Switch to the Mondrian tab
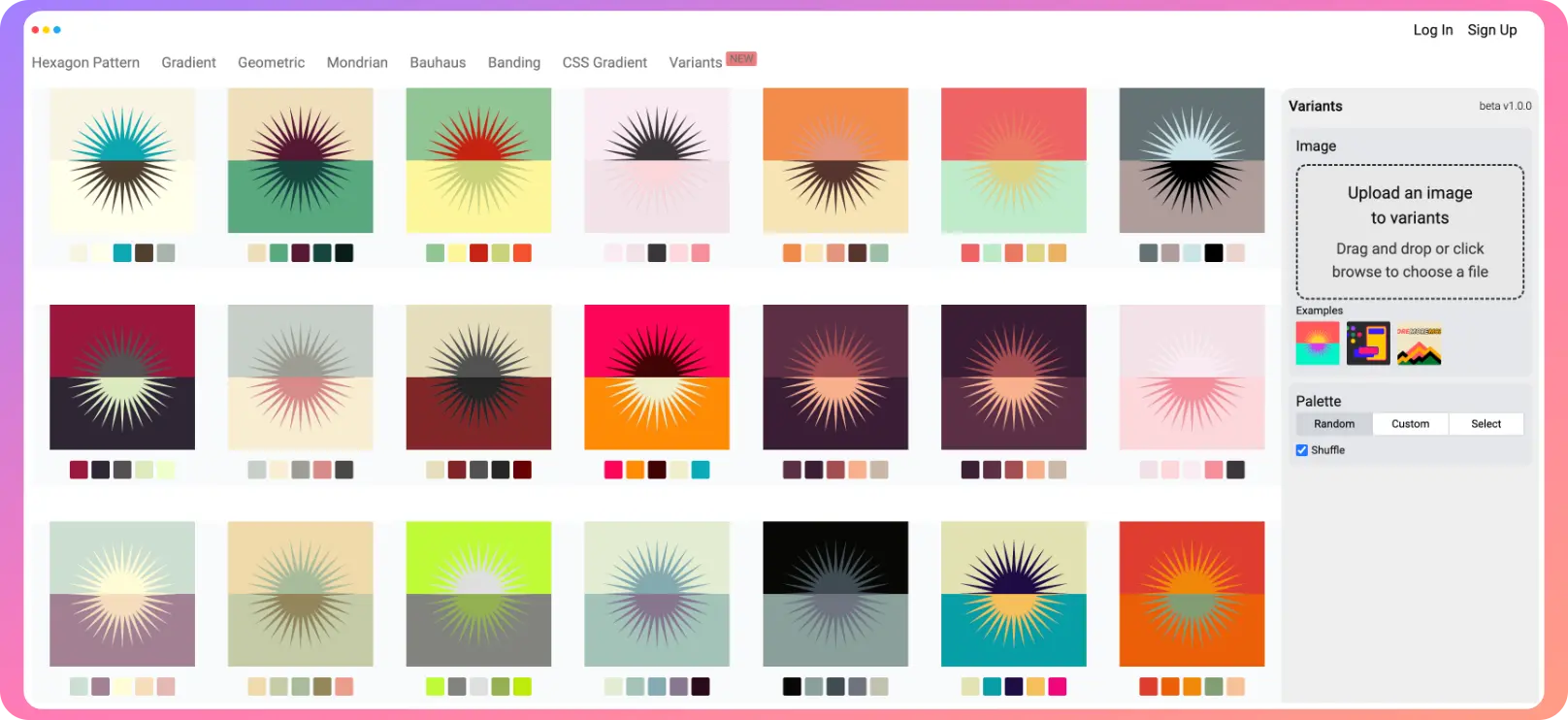 click(357, 62)
